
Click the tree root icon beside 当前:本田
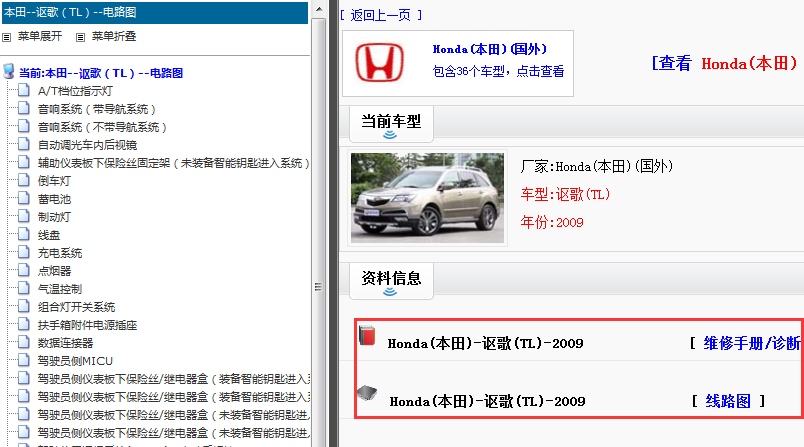[9, 71]
